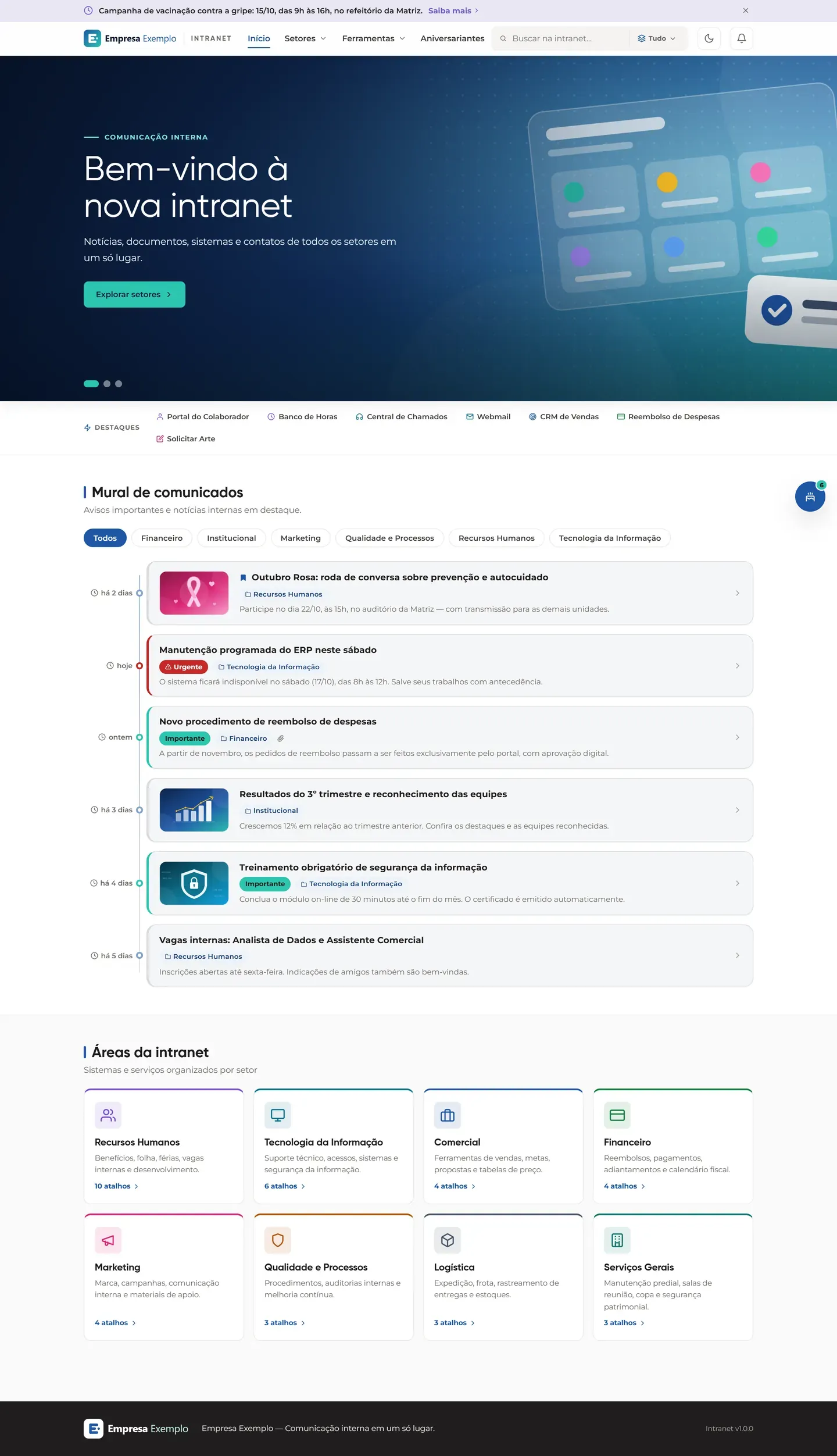This screenshot has height=1456, width=837.
Task: Click the Serviços Gerais building icon
Action: (617, 1240)
